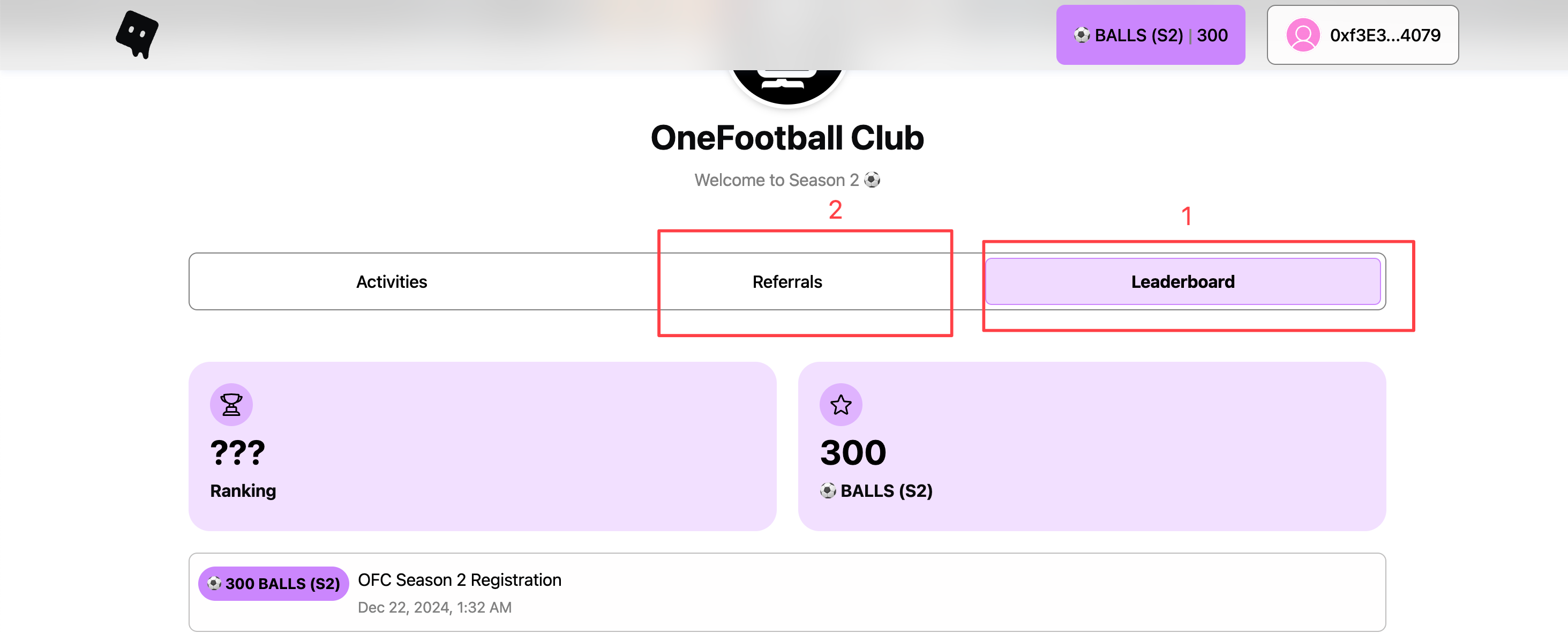This screenshot has width=1568, height=633.
Task: Click the star icon above the 300 balance
Action: click(x=841, y=405)
